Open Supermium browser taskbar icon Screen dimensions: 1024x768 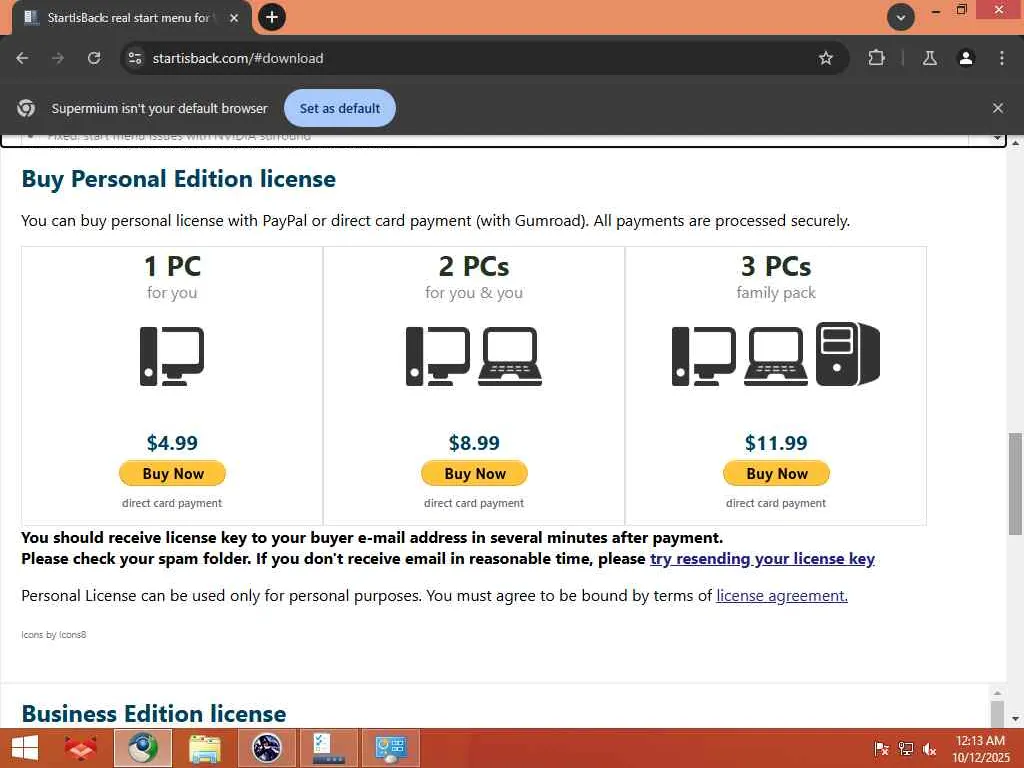point(143,748)
